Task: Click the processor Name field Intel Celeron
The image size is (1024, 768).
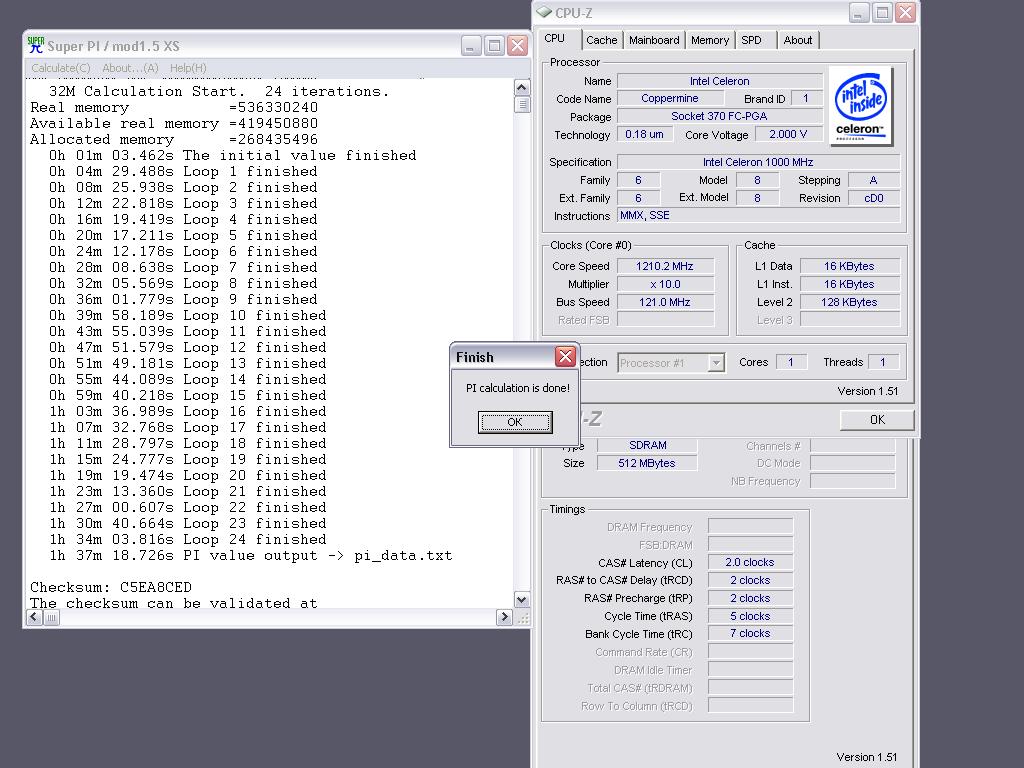Action: click(720, 81)
